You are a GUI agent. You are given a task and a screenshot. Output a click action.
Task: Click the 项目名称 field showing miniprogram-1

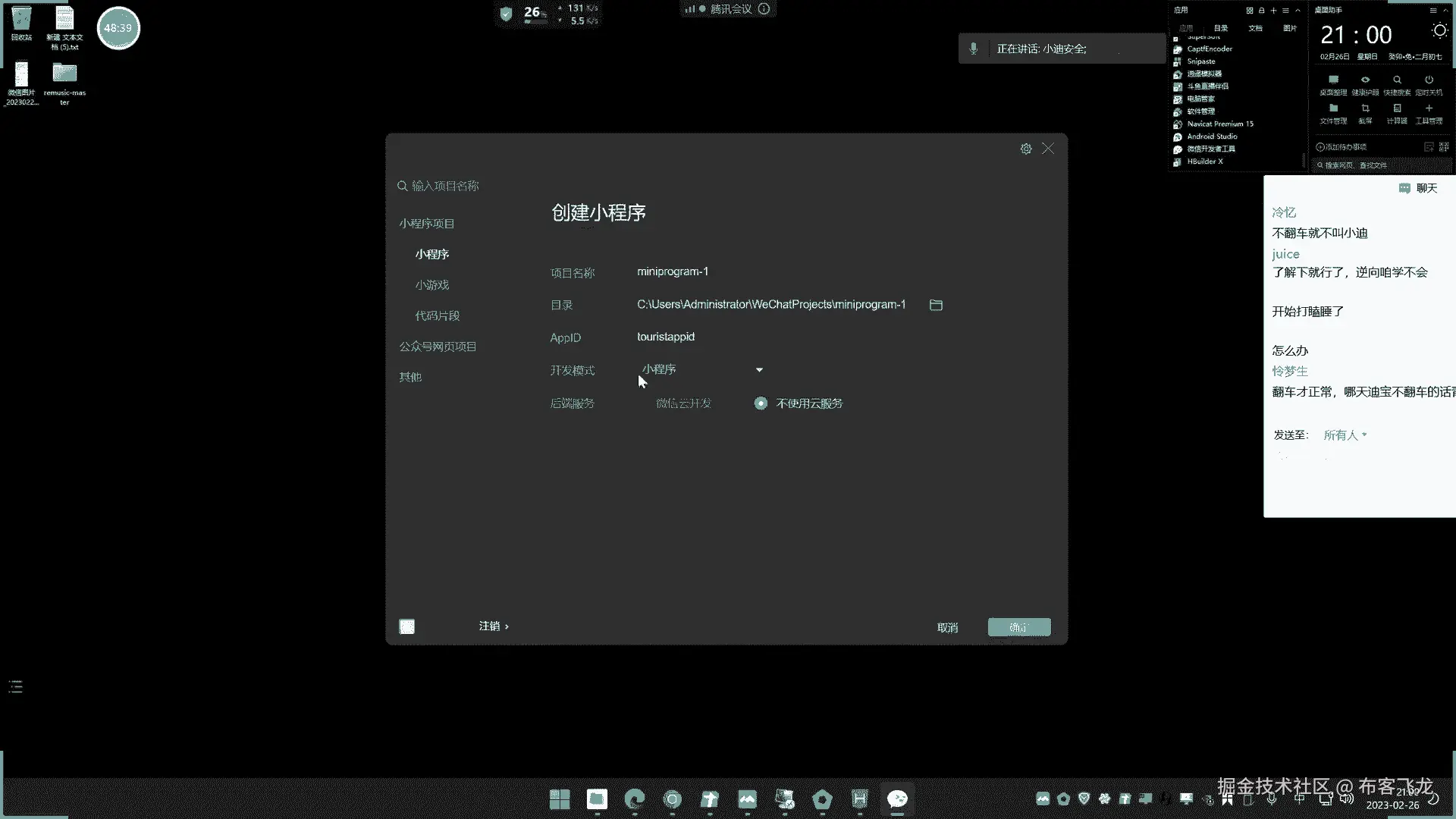click(x=672, y=271)
